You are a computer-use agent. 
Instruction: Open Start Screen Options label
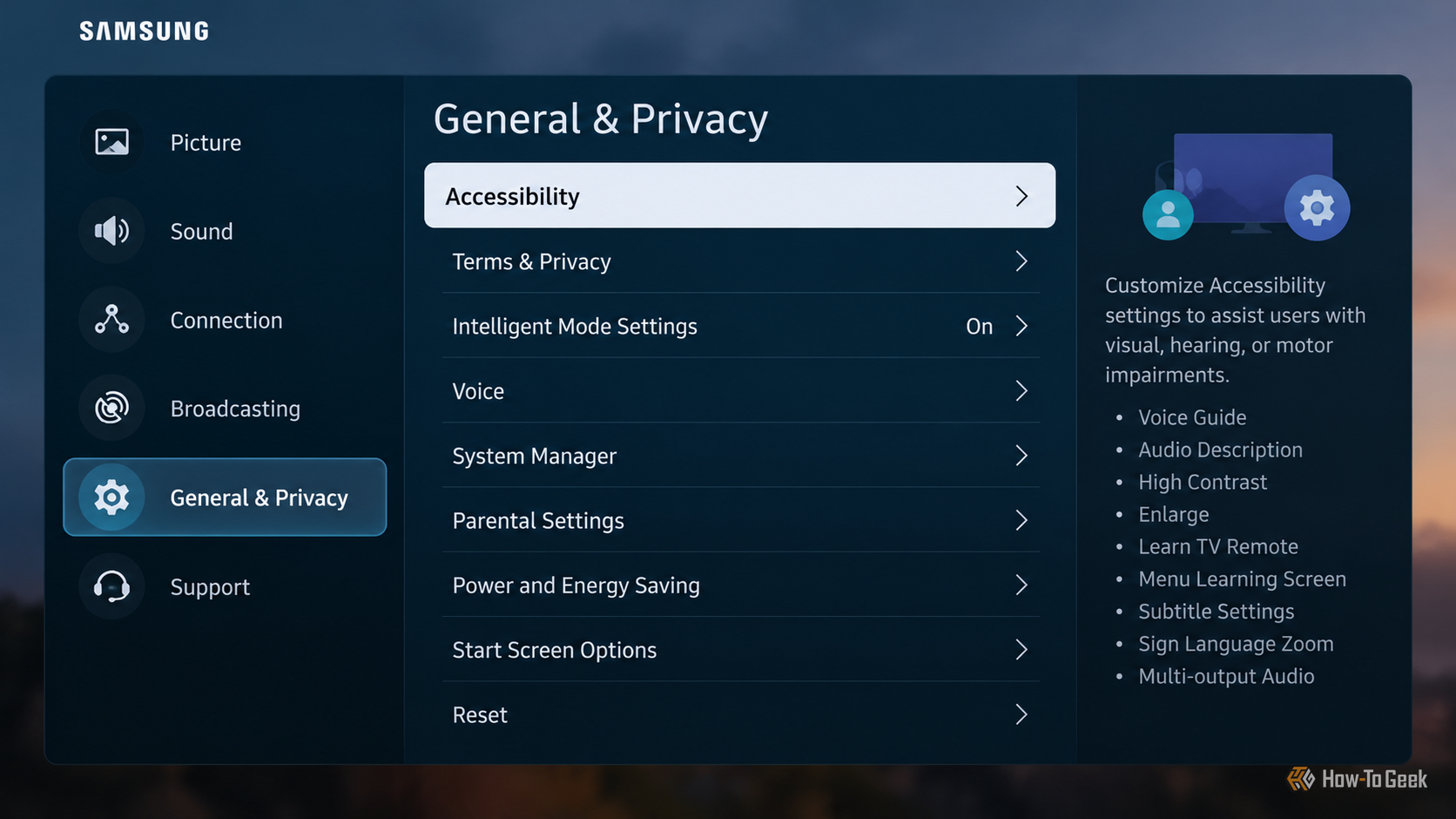[x=554, y=650]
